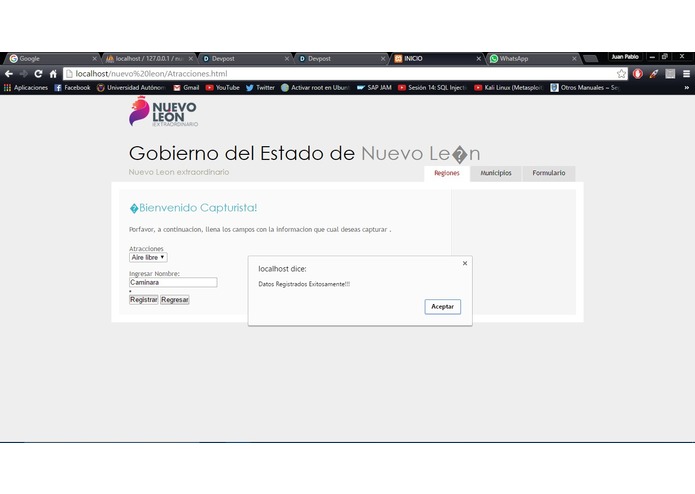
Task: Click Aceptar in the localhost dialog
Action: (442, 307)
